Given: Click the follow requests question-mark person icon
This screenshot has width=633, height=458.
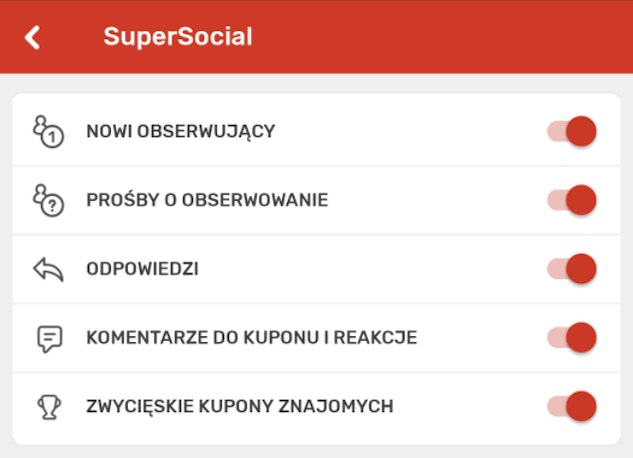Looking at the screenshot, I should [x=47, y=200].
